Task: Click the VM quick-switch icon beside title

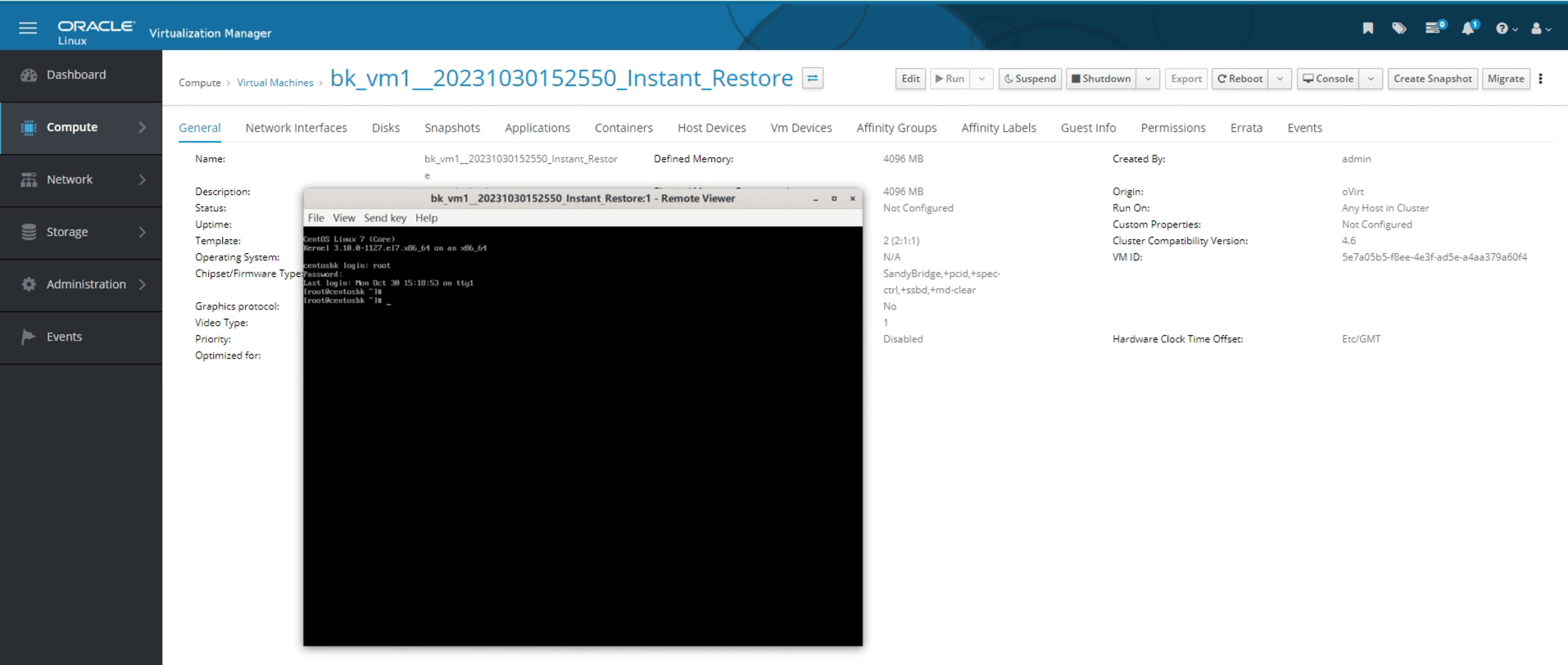Action: pyautogui.click(x=812, y=79)
